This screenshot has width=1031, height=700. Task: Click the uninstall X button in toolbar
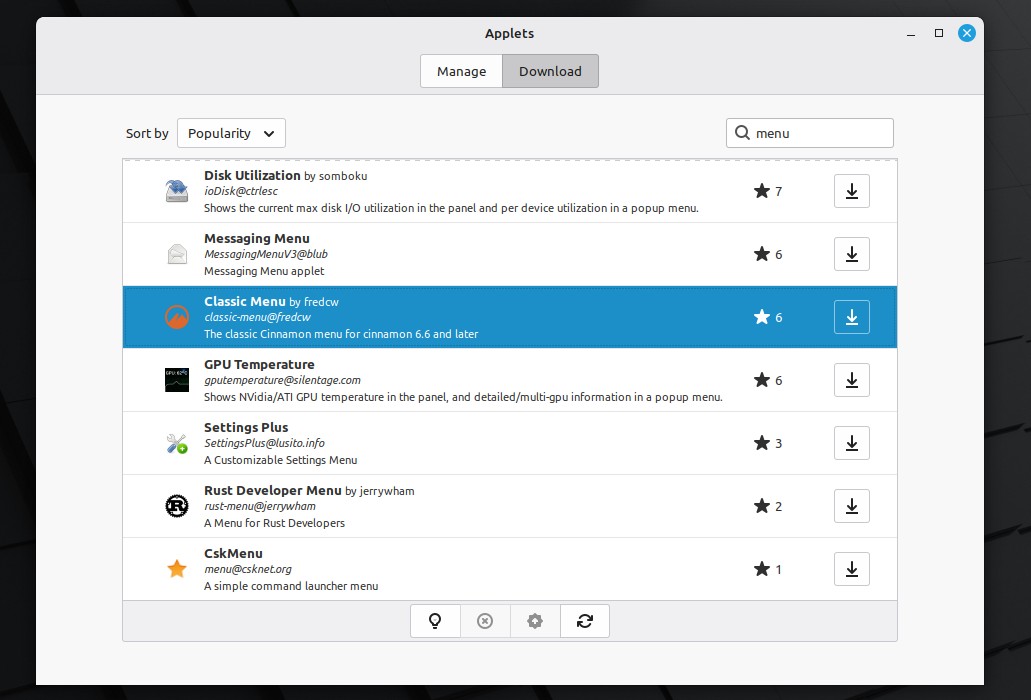pyautogui.click(x=485, y=621)
